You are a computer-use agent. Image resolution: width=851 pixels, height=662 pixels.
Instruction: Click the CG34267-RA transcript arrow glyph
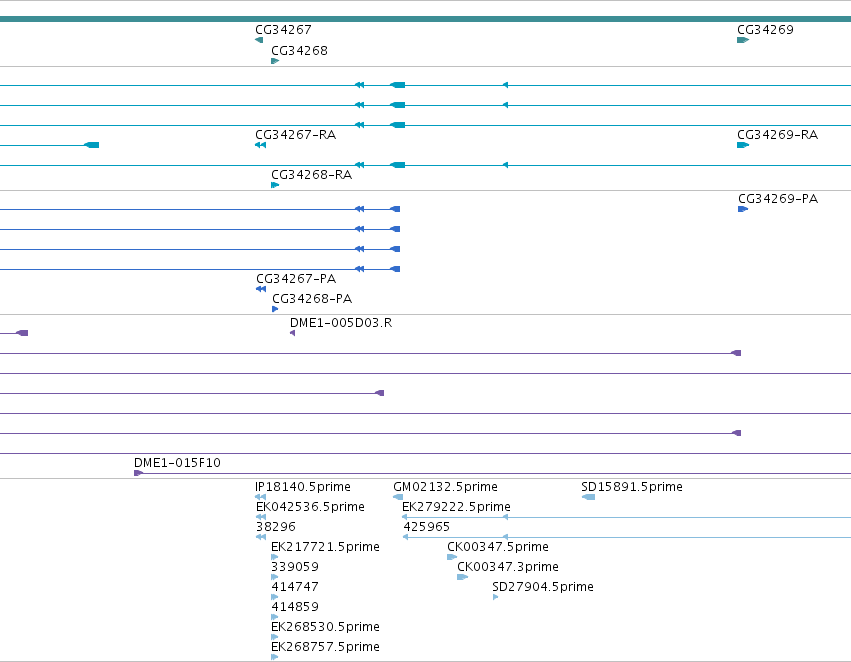[261, 145]
